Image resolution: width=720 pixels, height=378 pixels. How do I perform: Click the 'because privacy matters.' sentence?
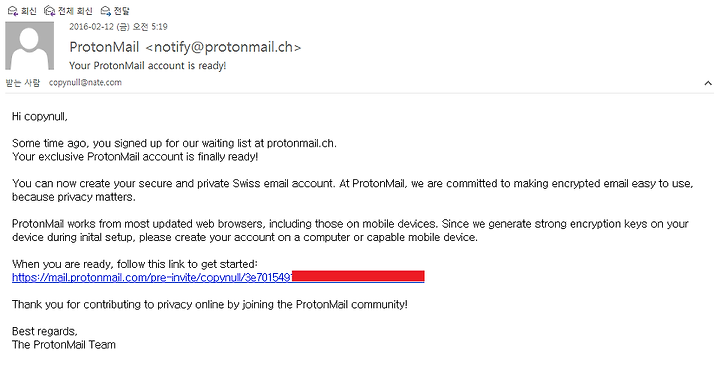pyautogui.click(x=74, y=197)
